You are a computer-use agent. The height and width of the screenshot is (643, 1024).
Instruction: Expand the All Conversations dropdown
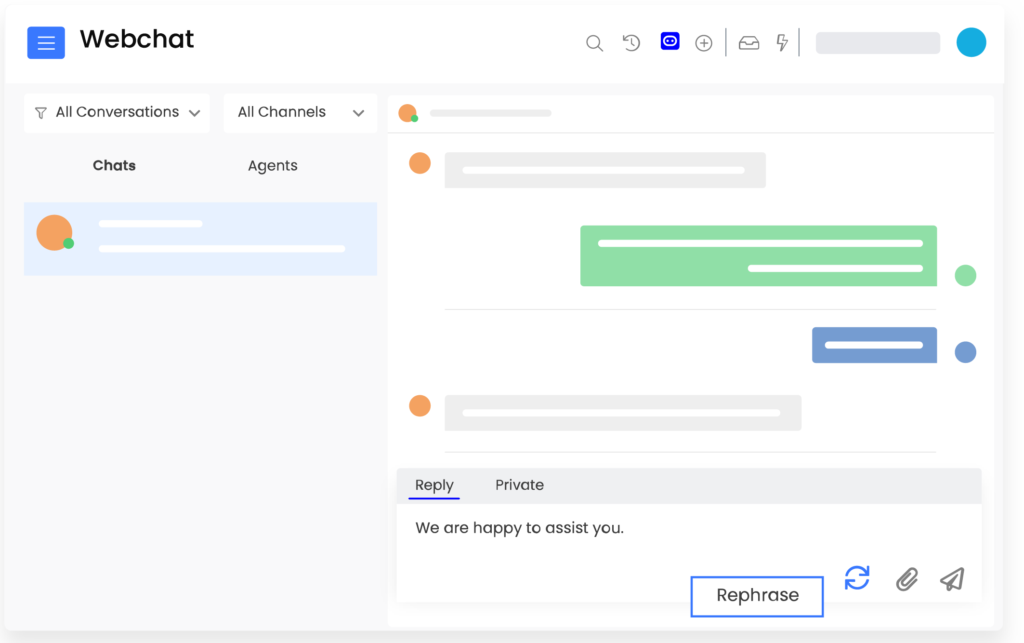(117, 113)
